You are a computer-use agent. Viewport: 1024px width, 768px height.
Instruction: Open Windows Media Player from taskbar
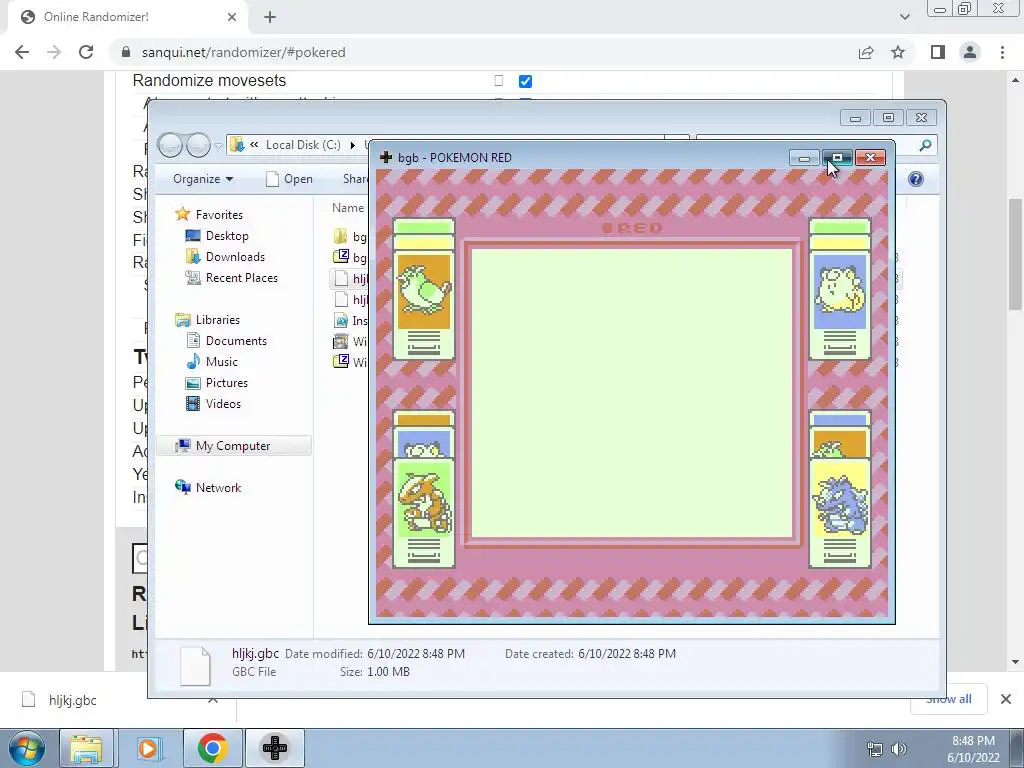[x=148, y=748]
